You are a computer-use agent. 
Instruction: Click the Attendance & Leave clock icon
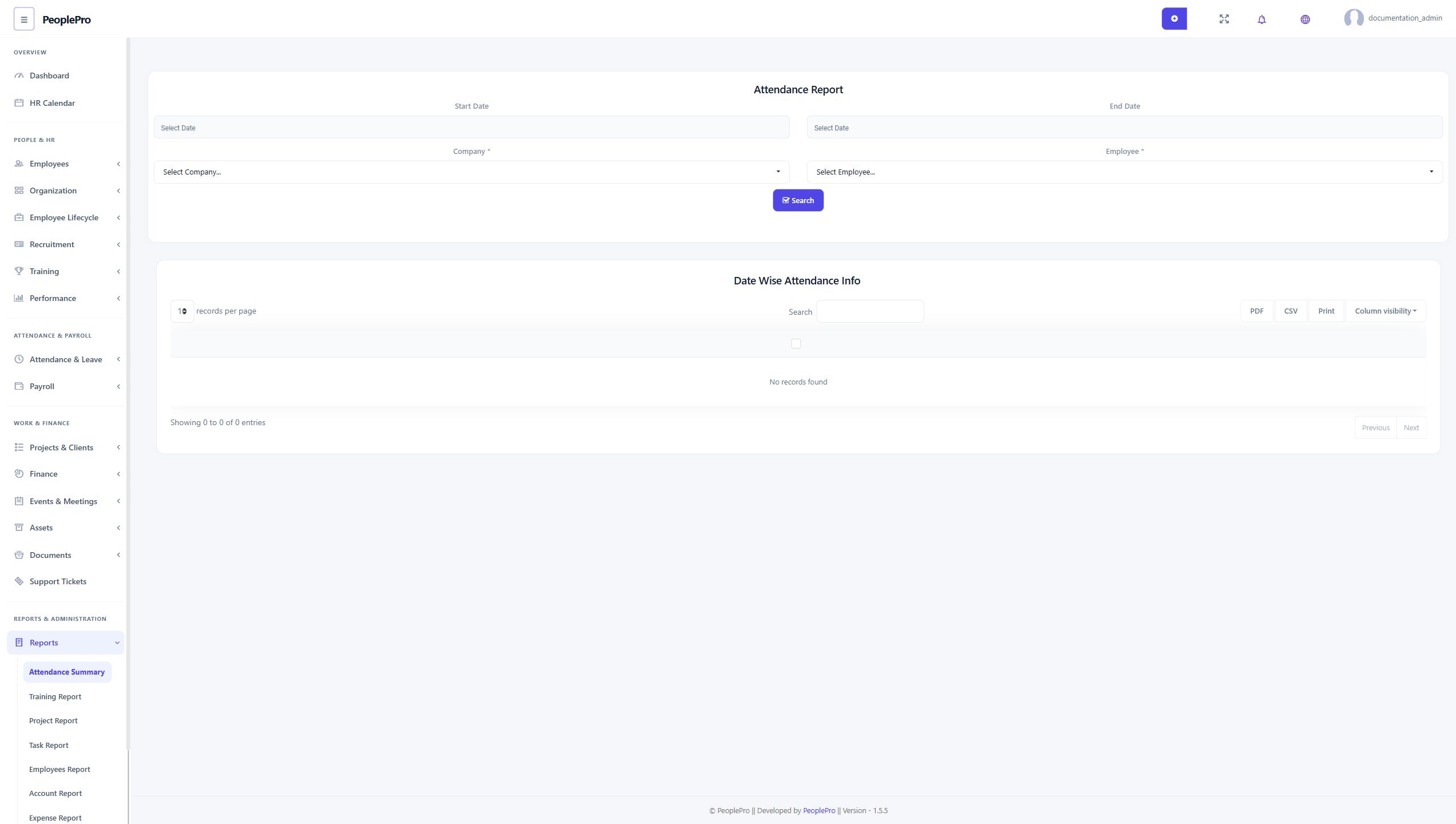[19, 359]
